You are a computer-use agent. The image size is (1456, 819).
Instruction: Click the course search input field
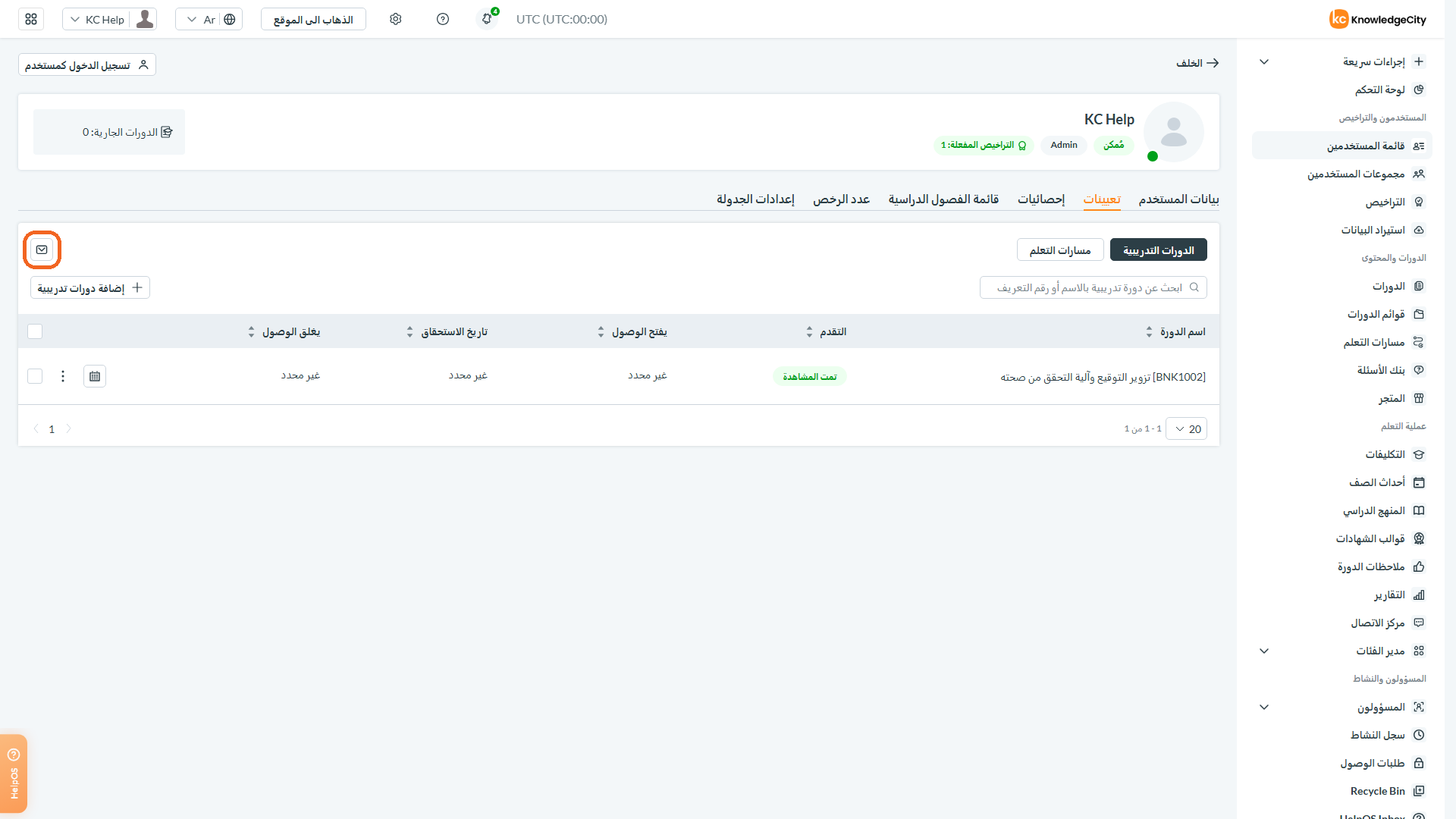coord(1094,287)
